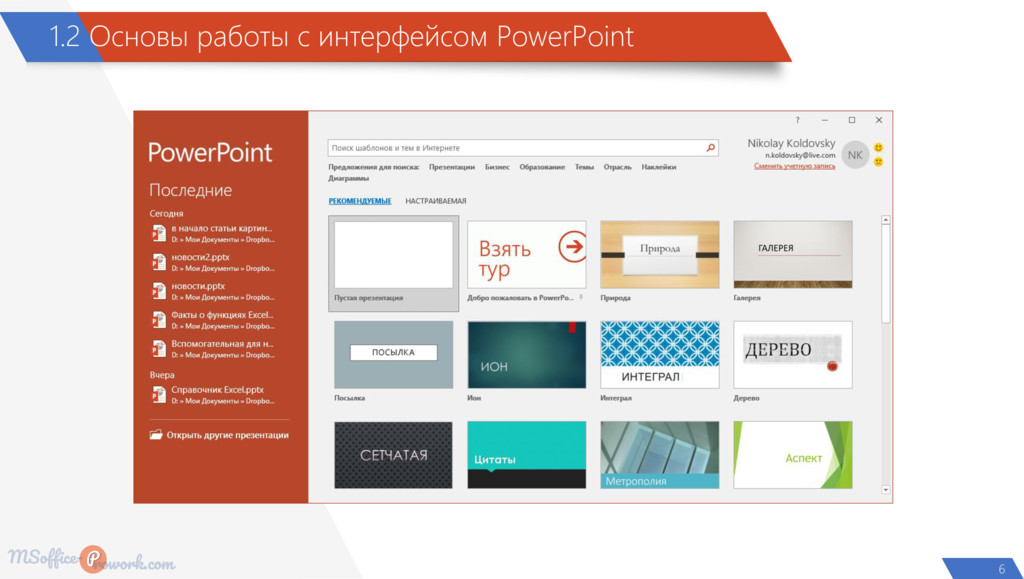The width and height of the screenshot is (1024, 579).
Task: Click the n.koldovsky@live.com email text
Action: 800,155
